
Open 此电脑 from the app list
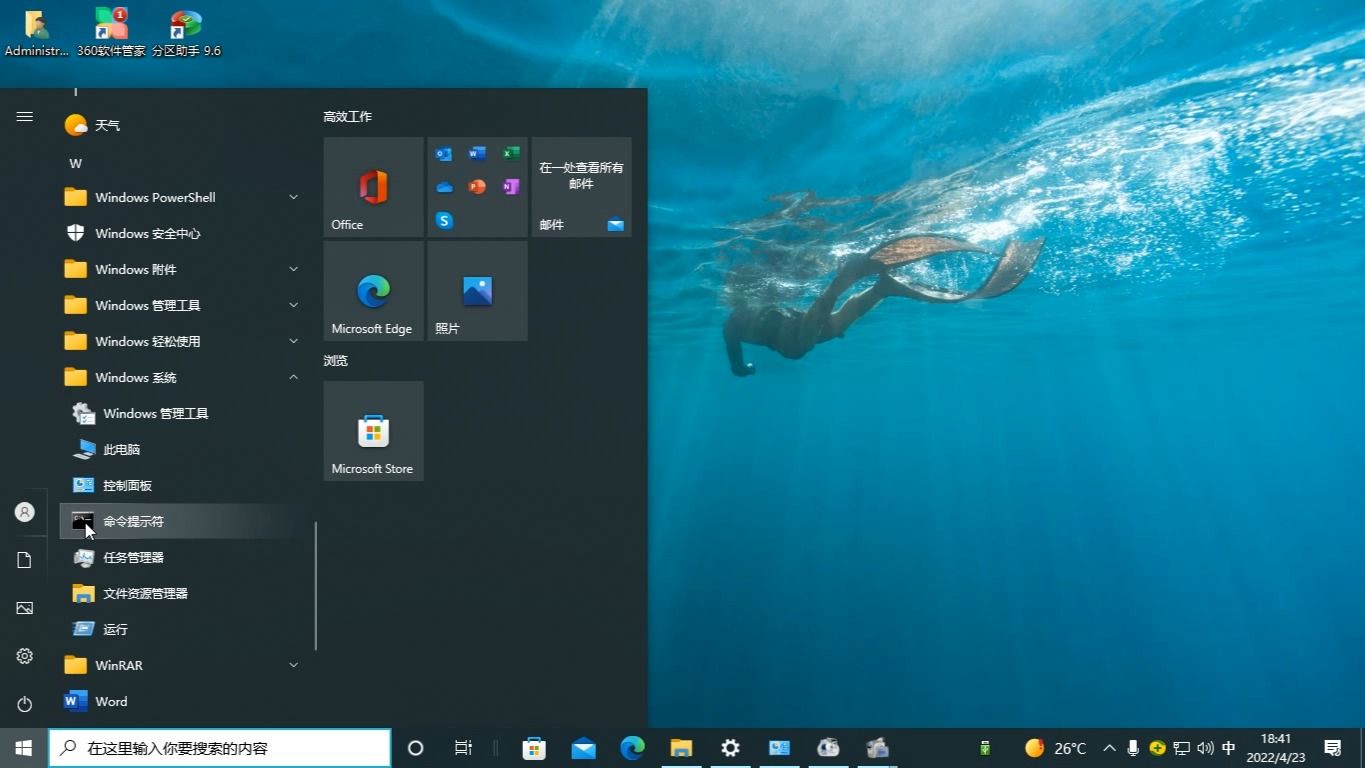[180, 449]
